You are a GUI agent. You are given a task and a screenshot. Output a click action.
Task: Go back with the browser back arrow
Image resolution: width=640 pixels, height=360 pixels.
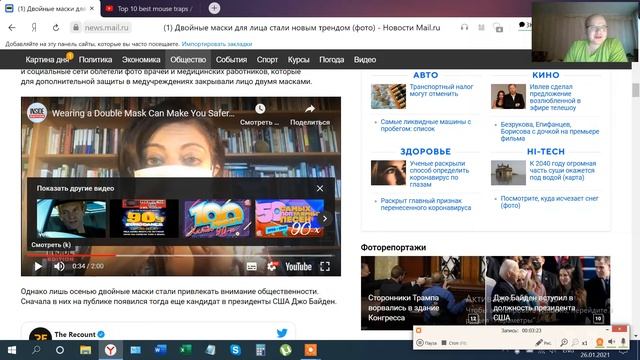tap(12, 28)
